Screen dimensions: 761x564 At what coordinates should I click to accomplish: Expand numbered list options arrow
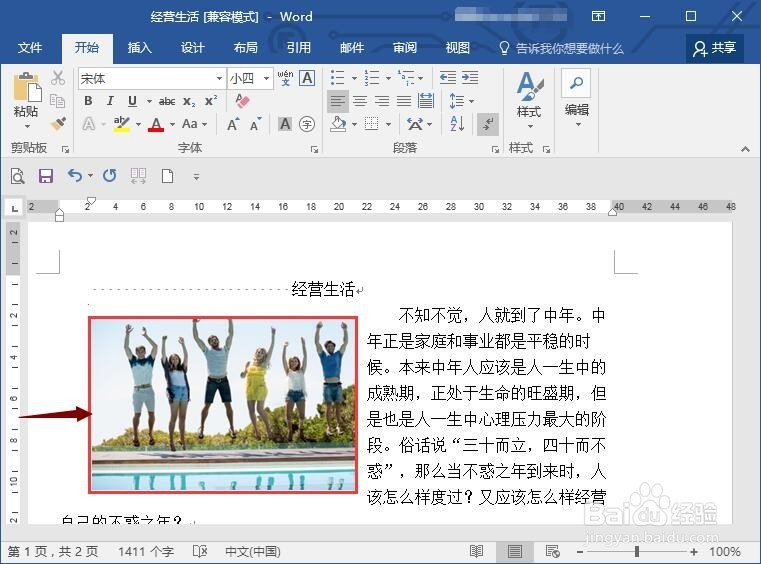388,78
